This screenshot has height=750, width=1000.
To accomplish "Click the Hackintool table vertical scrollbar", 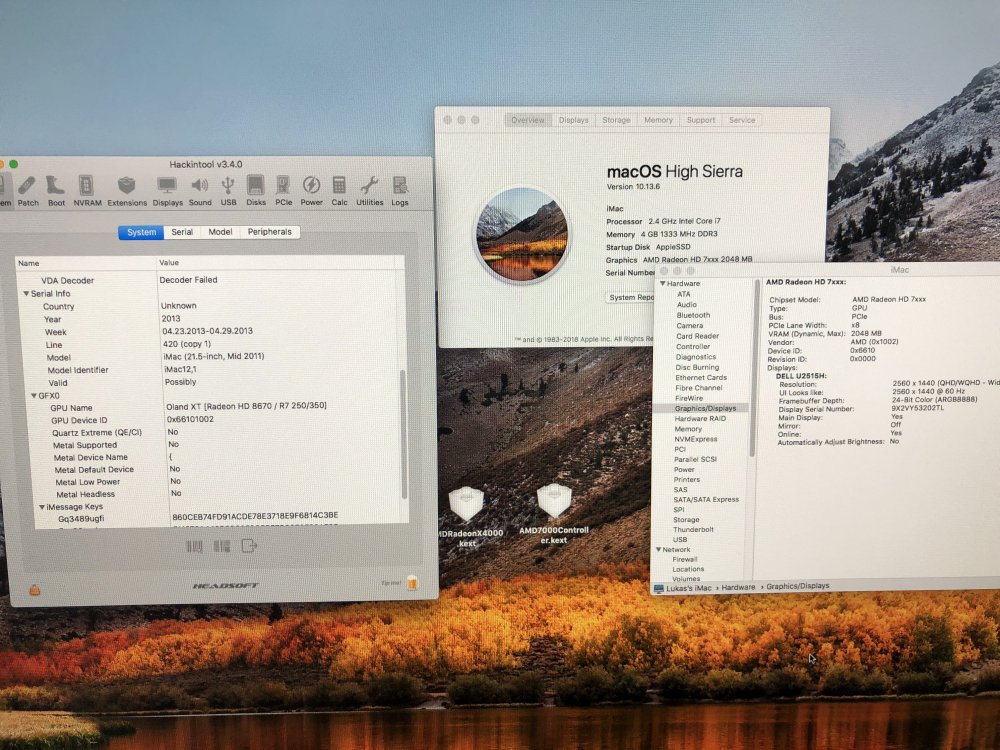I will tap(403, 434).
